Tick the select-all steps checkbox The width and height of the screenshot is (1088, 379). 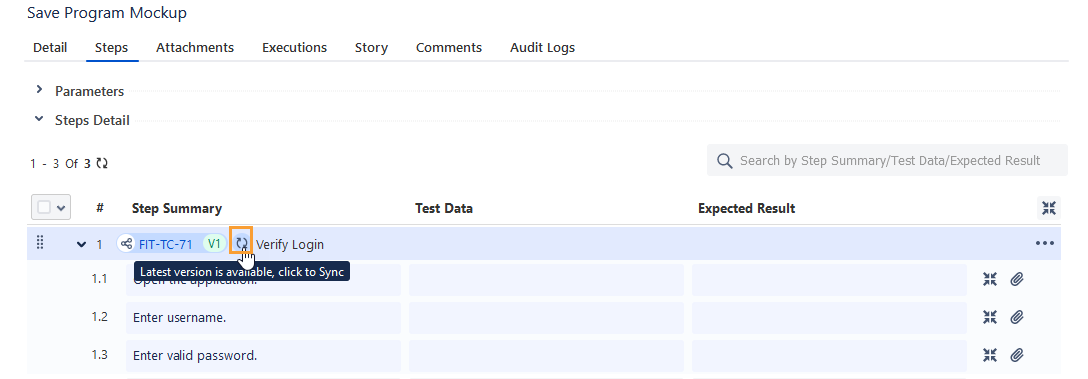[44, 207]
